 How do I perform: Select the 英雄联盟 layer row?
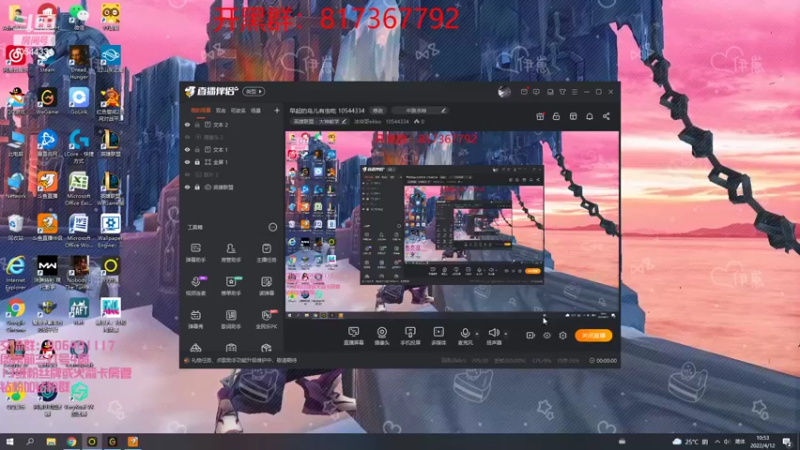(x=232, y=187)
